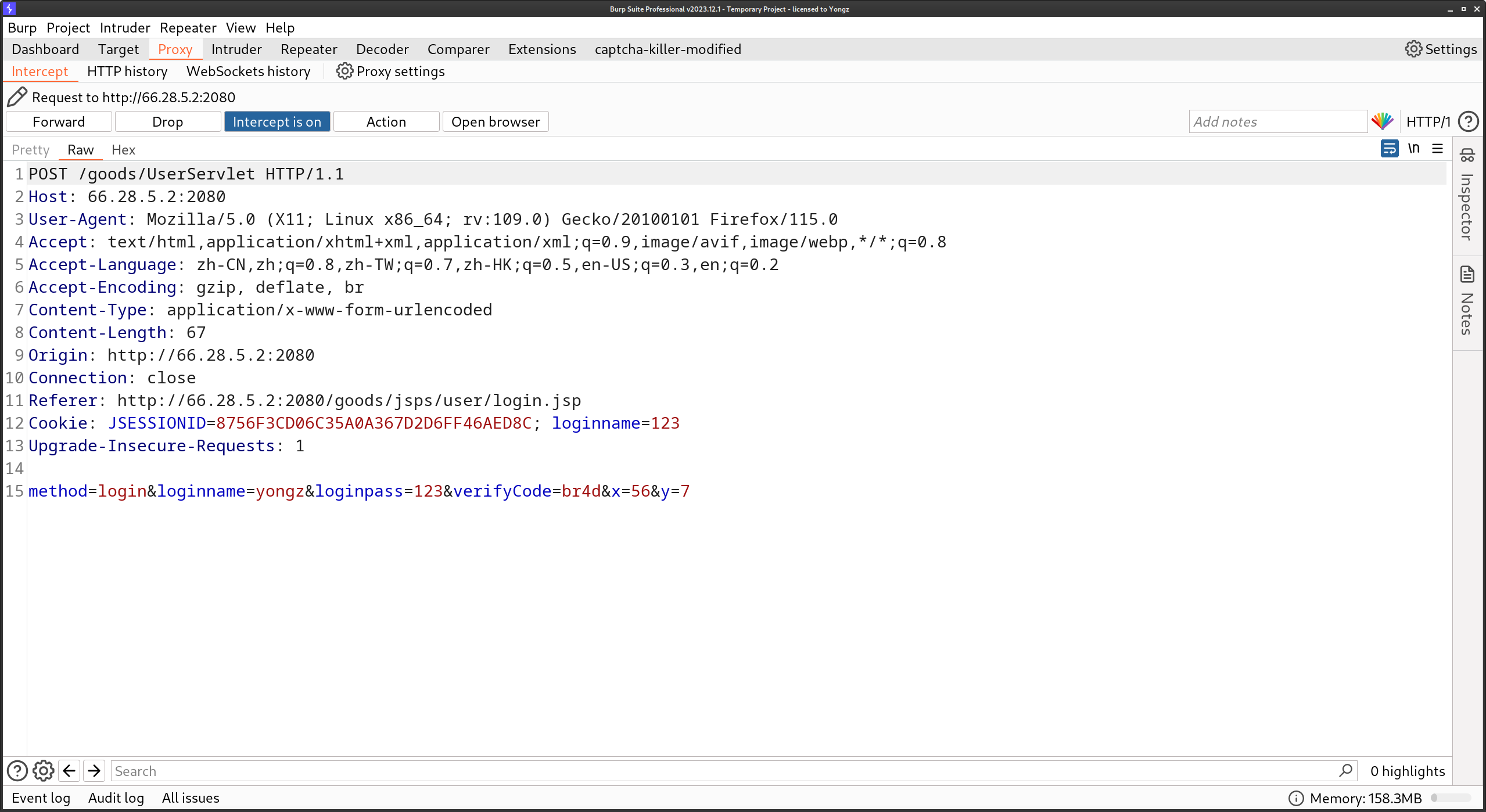Click the 0 highlights counter

1408,771
